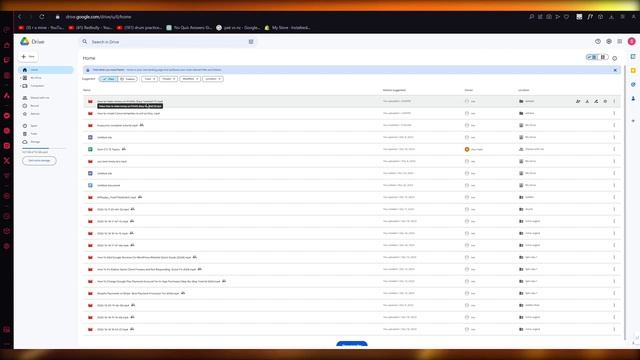Open the My Store bookmark
640x360 pixels.
(287, 28)
